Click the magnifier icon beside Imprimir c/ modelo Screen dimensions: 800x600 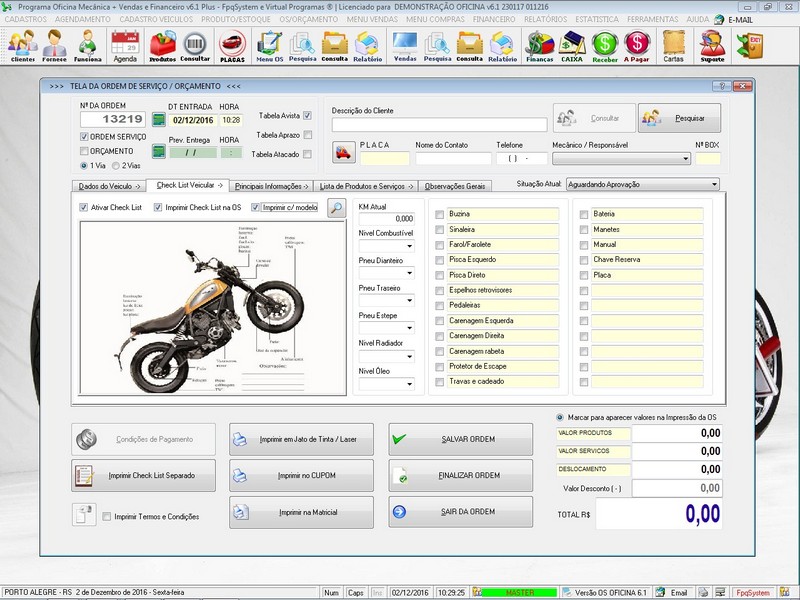[337, 208]
